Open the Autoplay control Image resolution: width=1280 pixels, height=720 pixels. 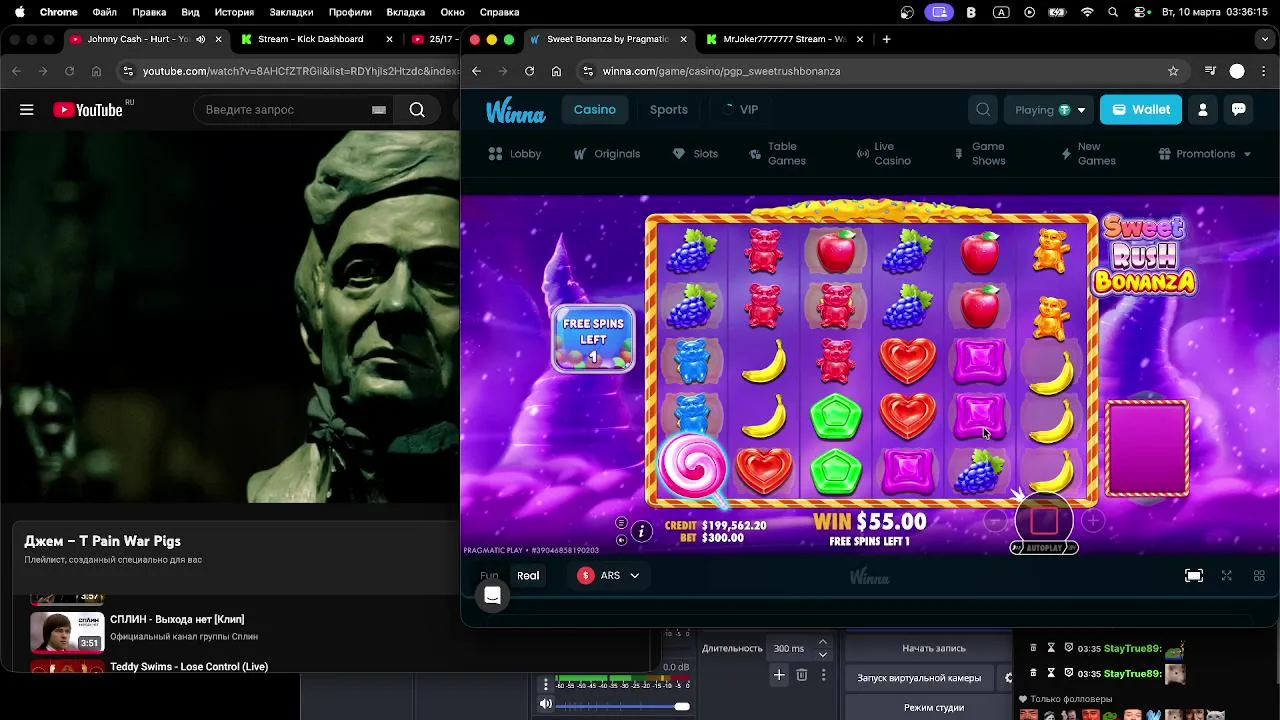click(1044, 548)
